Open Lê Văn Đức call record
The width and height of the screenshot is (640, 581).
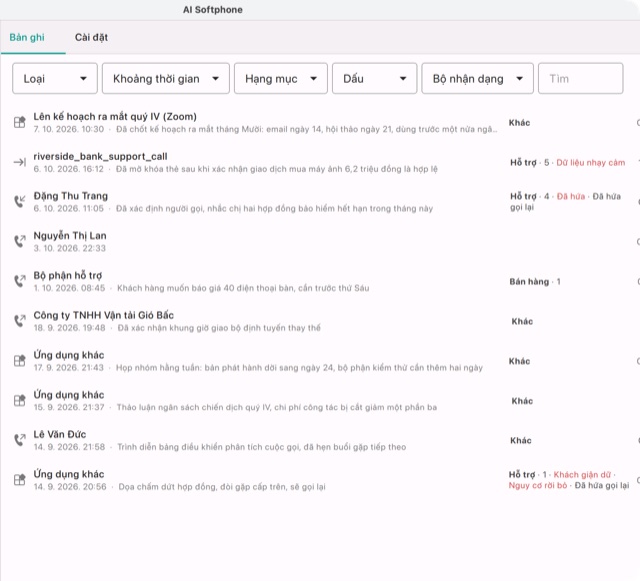(x=320, y=440)
